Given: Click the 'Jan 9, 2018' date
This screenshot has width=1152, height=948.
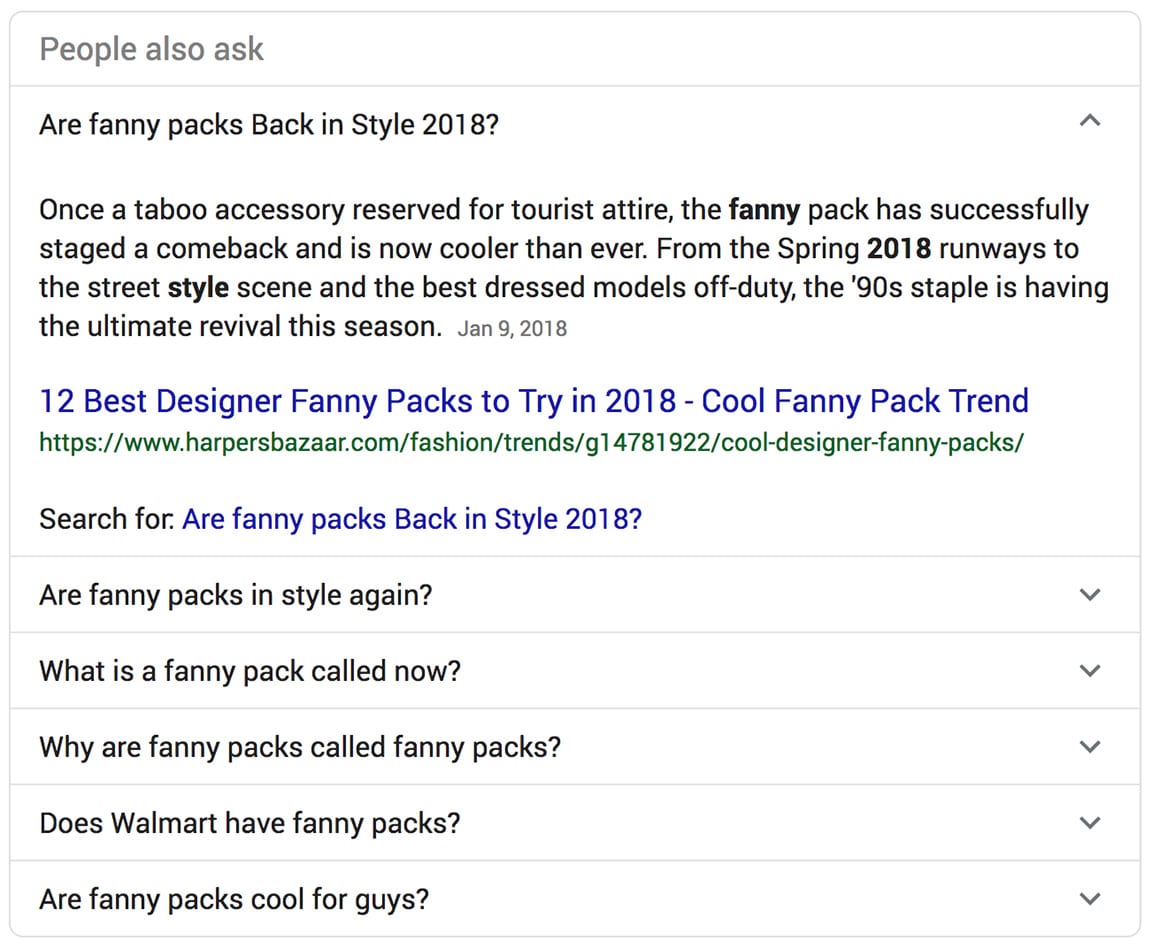Looking at the screenshot, I should (512, 328).
